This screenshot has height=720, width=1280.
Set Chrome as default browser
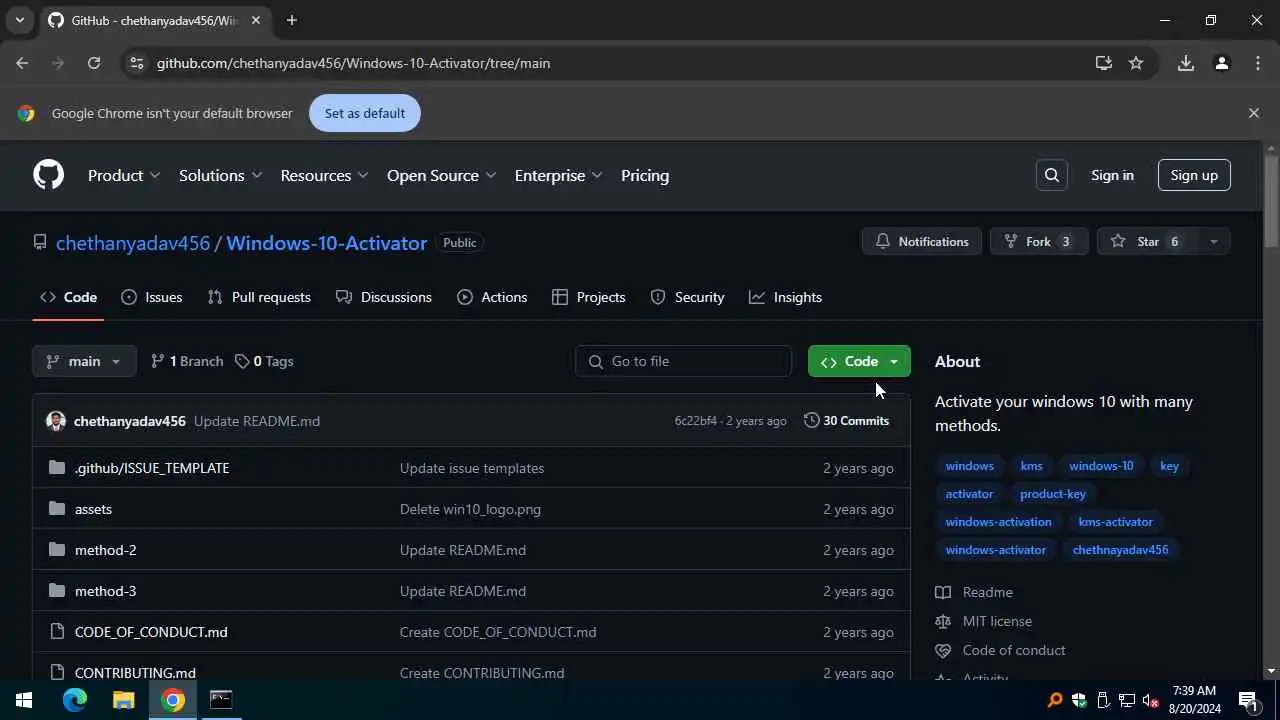(365, 113)
